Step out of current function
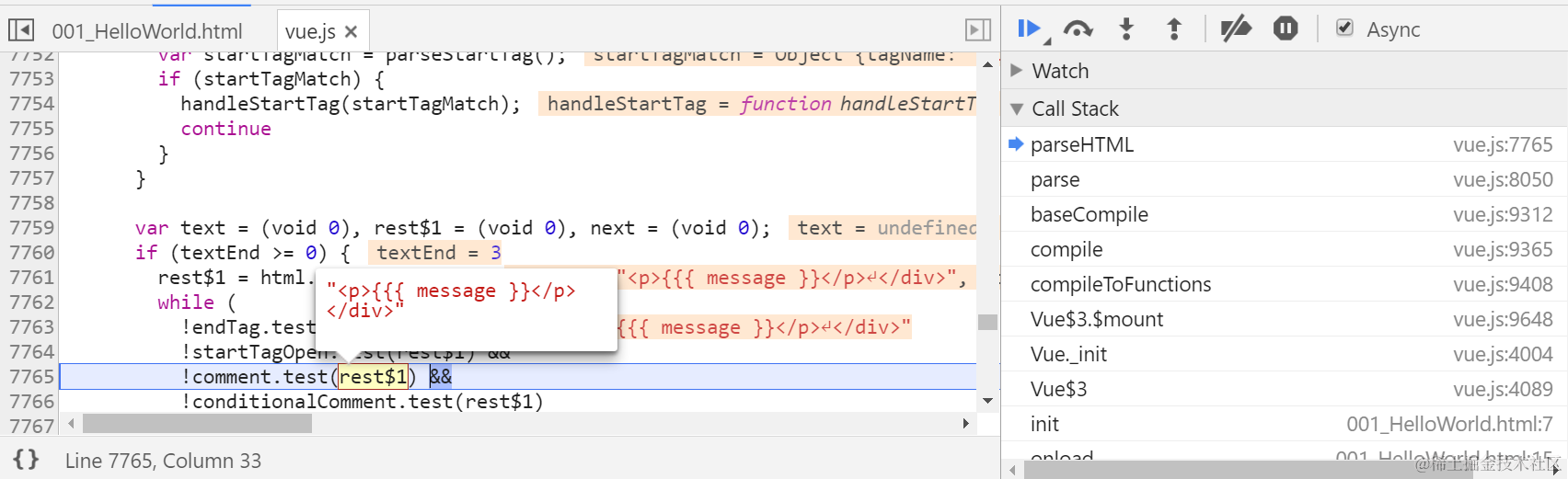Image resolution: width=1568 pixels, height=479 pixels. (x=1174, y=29)
